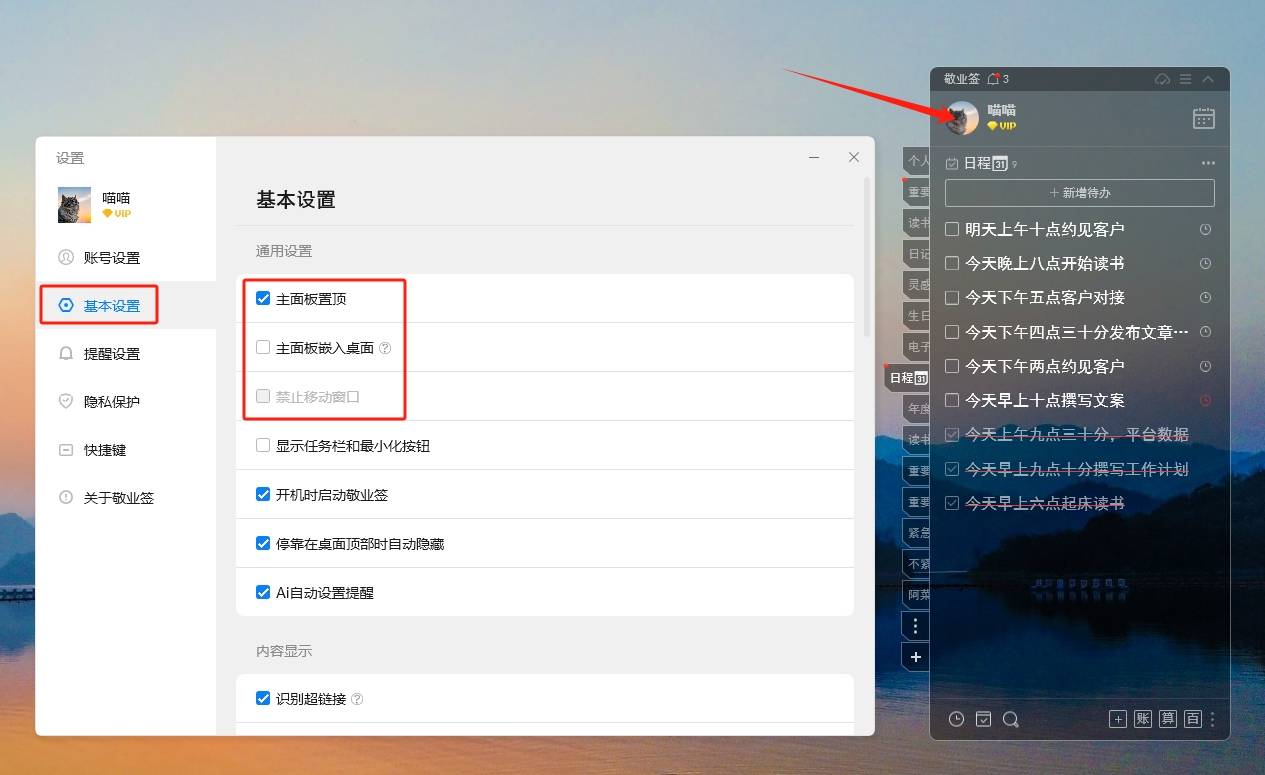This screenshot has height=775, width=1265.
Task: Click reminder clock of 今天下午五点客户对接
Action: [1205, 297]
